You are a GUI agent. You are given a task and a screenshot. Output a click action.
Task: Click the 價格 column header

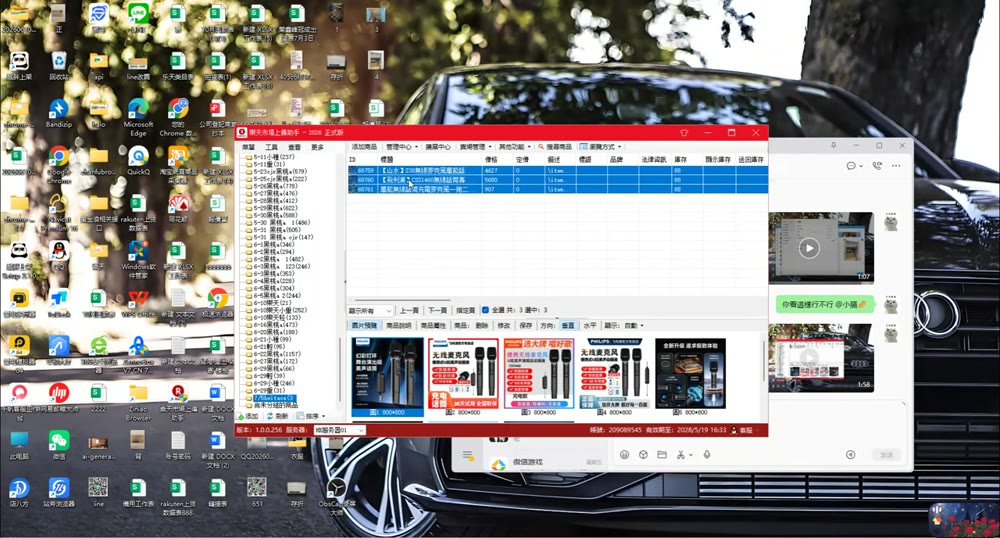[498, 159]
